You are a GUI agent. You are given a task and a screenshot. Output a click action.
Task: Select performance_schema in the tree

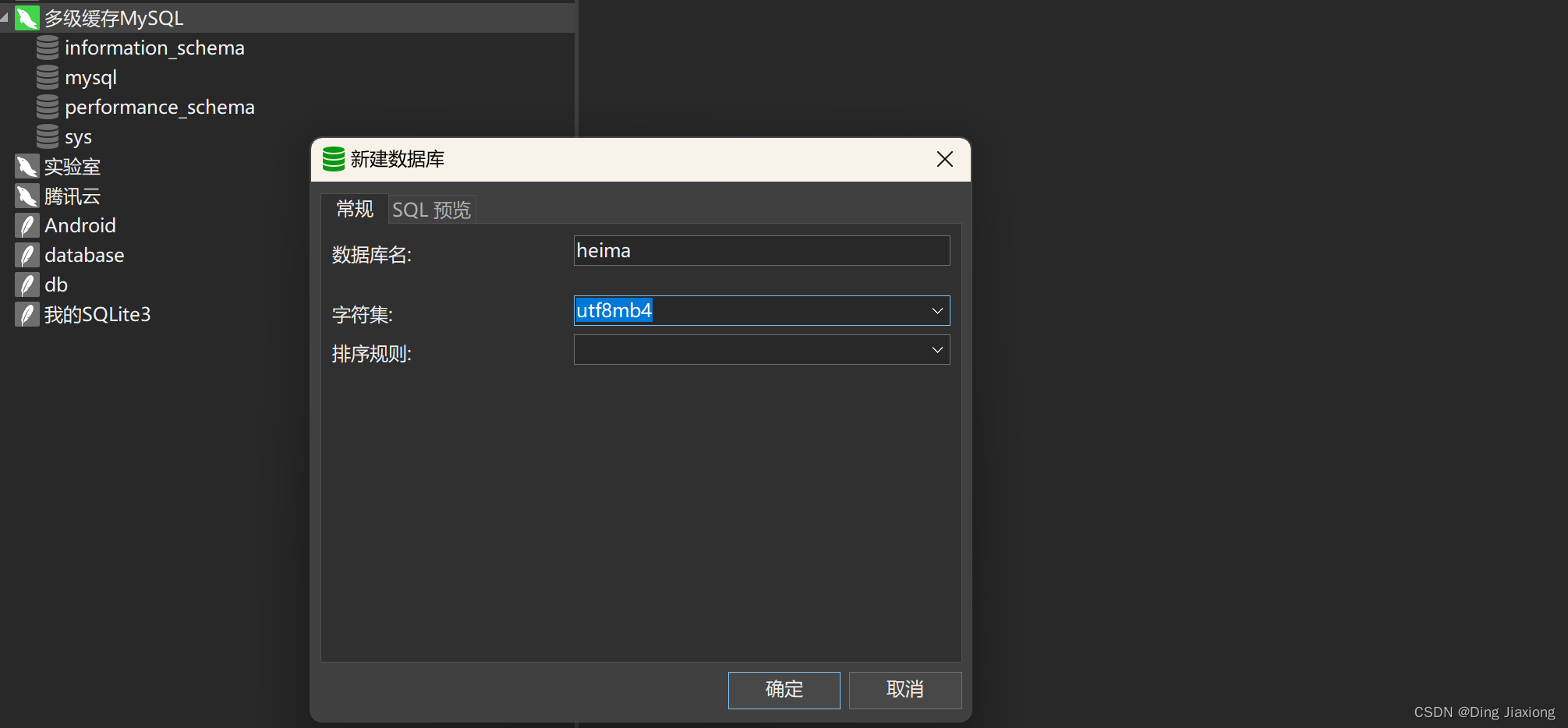coord(160,107)
